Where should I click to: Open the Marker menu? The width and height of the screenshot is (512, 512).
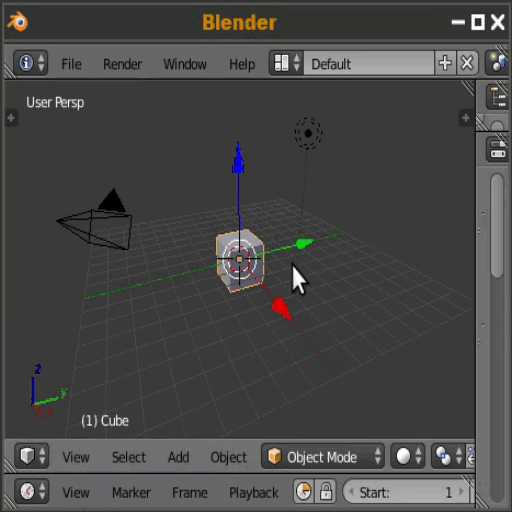tap(131, 493)
